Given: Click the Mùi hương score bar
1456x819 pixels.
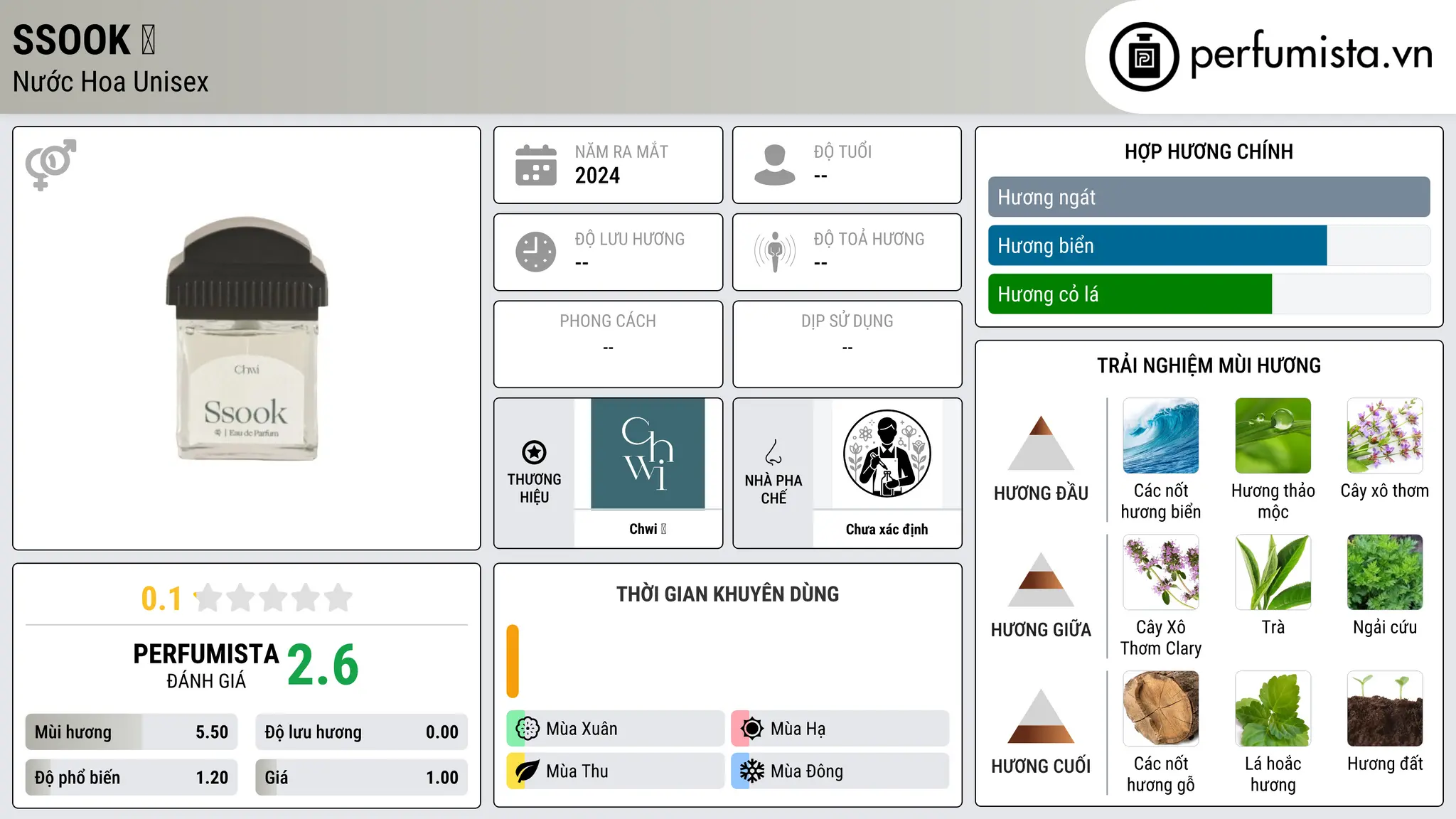Looking at the screenshot, I should click(132, 732).
